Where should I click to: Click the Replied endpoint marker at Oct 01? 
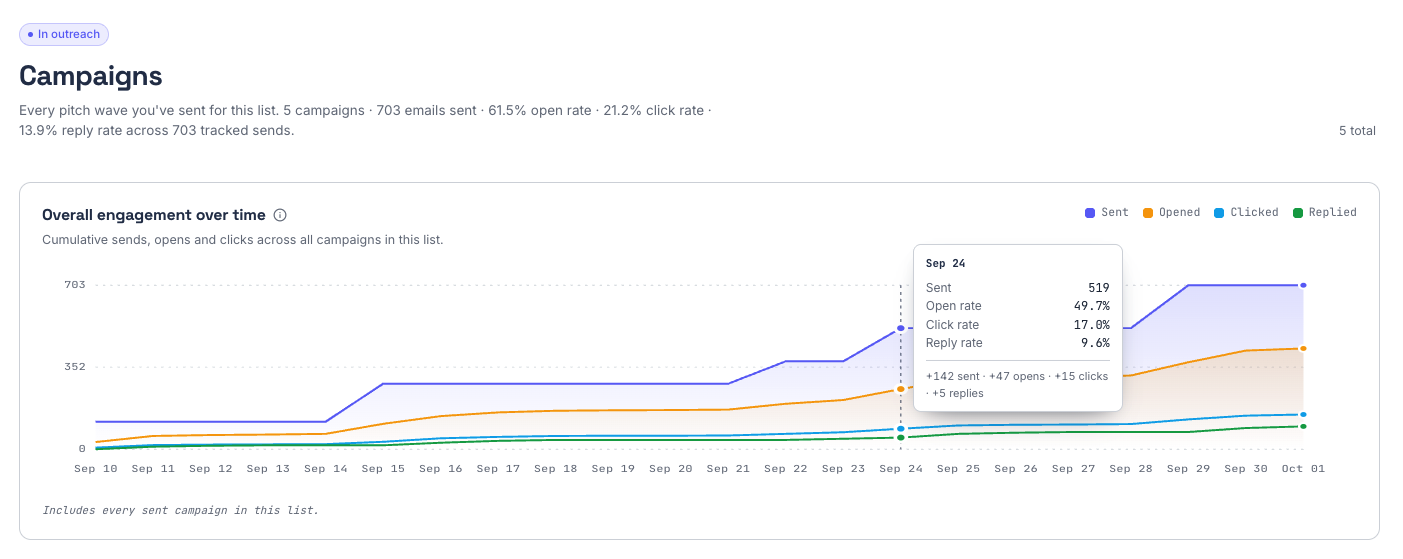1304,427
